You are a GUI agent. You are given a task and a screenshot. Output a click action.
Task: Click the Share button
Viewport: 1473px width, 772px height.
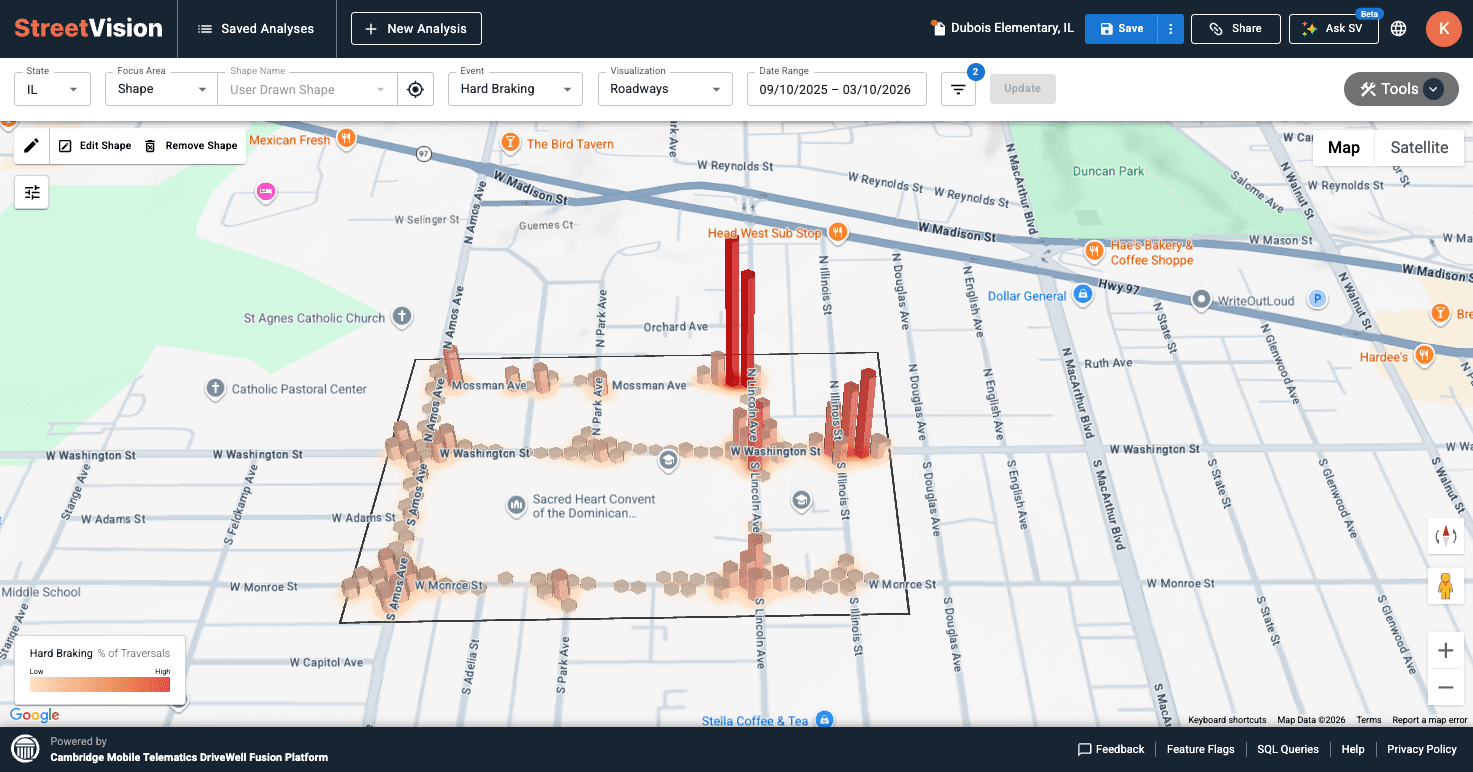coord(1235,29)
